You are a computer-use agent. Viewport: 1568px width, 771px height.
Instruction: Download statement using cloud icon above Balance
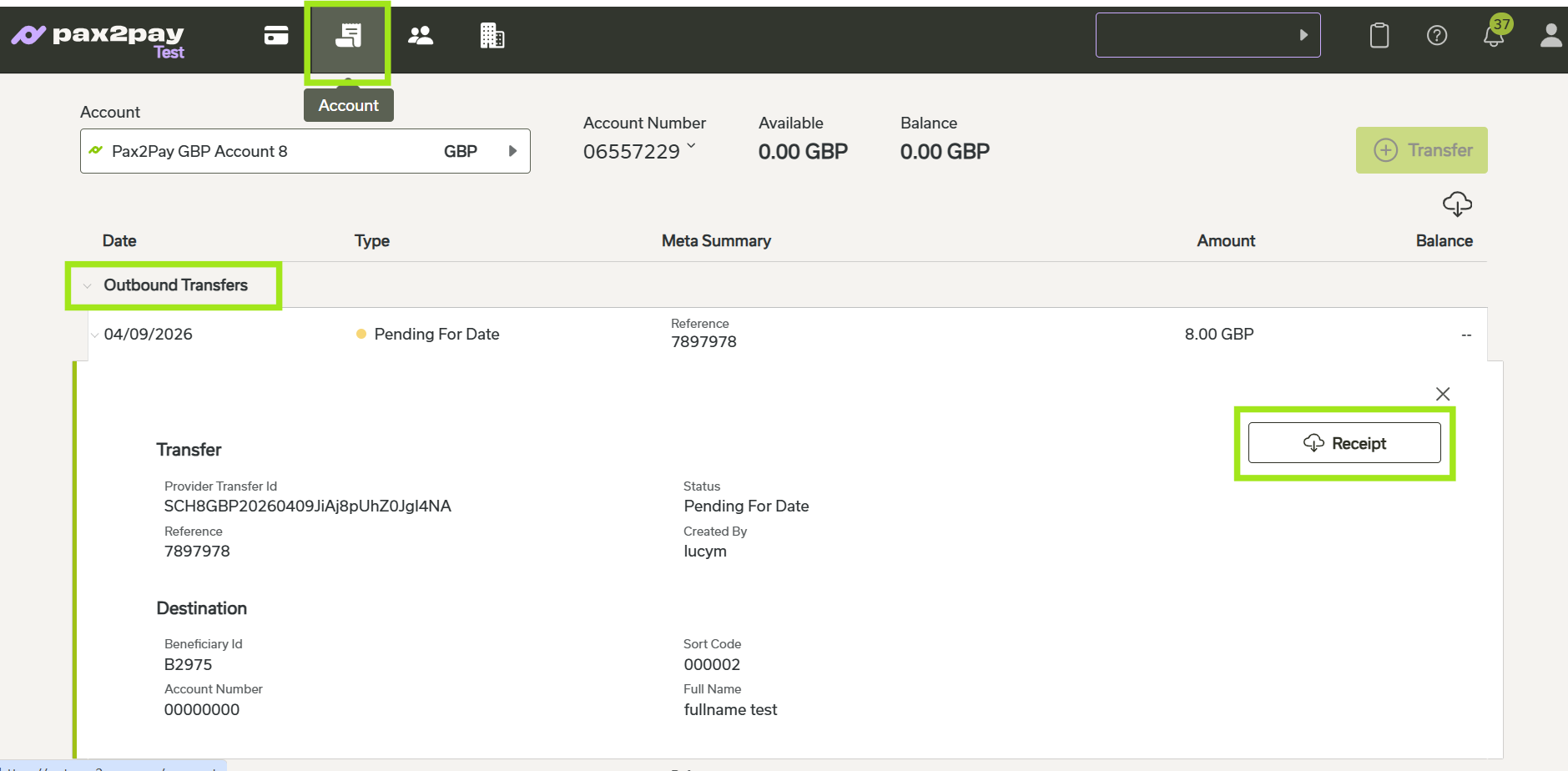1457,204
